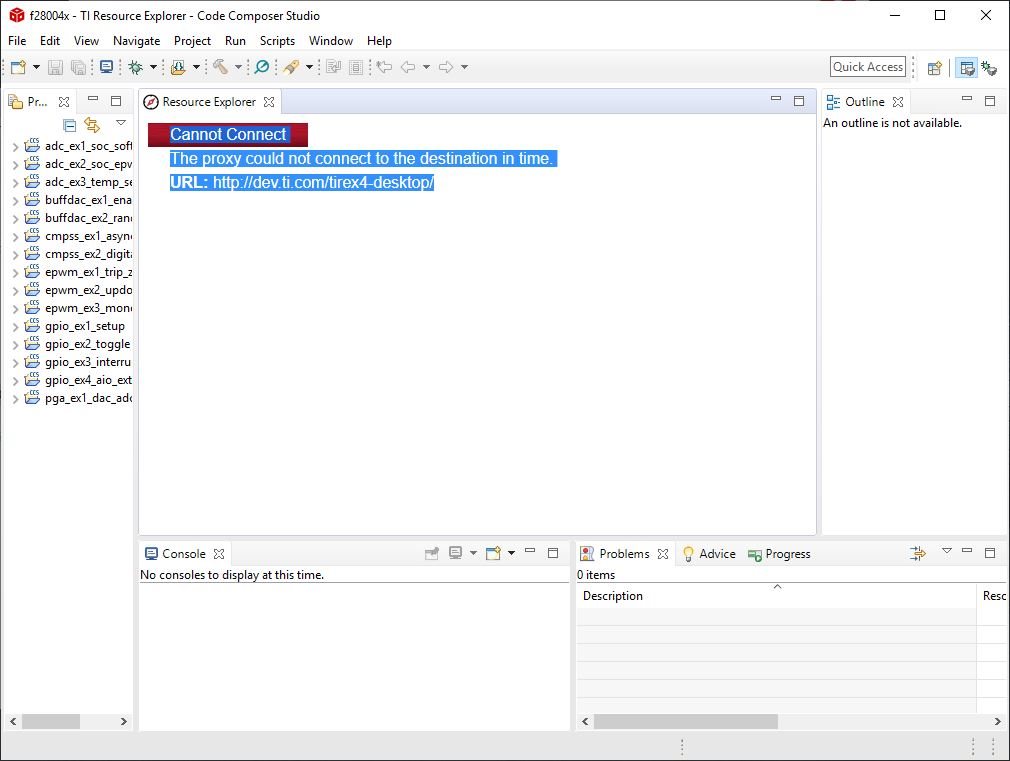The width and height of the screenshot is (1010, 761).
Task: Open the Back history dropdown arrow
Action: point(426,67)
